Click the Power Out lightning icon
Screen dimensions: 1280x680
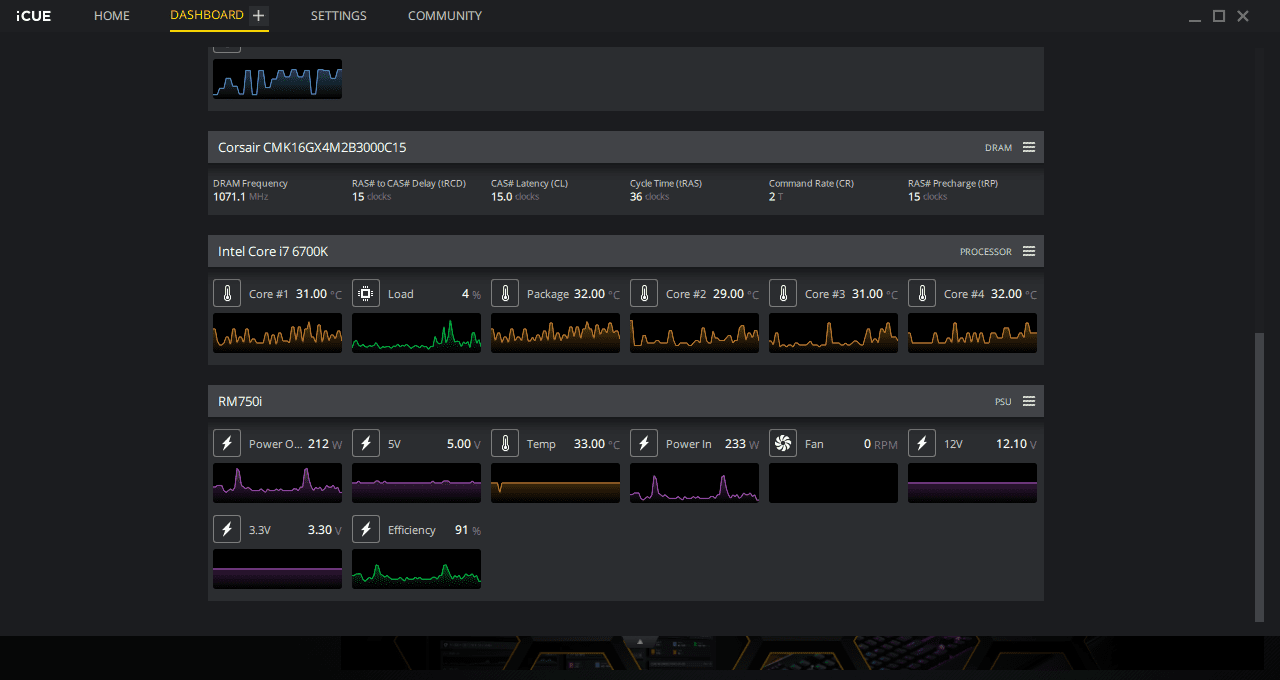227,444
